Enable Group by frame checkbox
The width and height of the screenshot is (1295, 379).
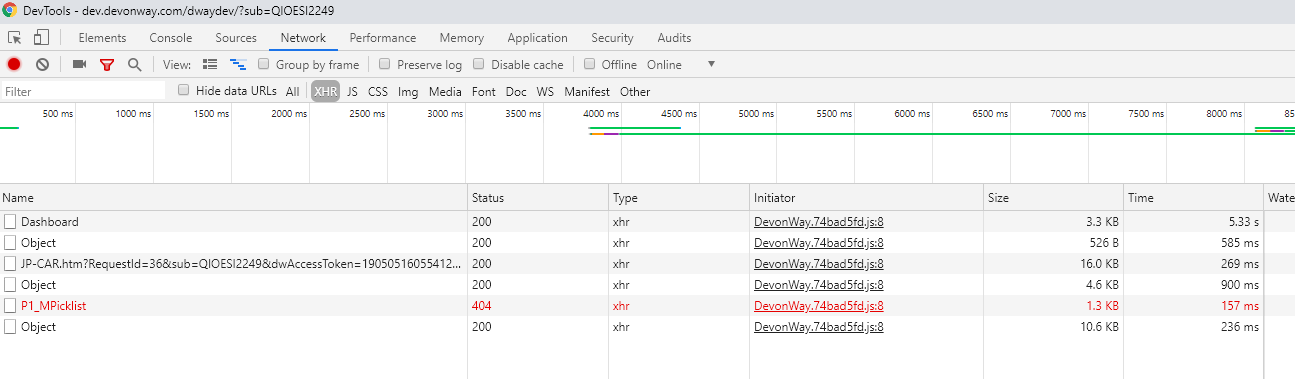point(264,64)
